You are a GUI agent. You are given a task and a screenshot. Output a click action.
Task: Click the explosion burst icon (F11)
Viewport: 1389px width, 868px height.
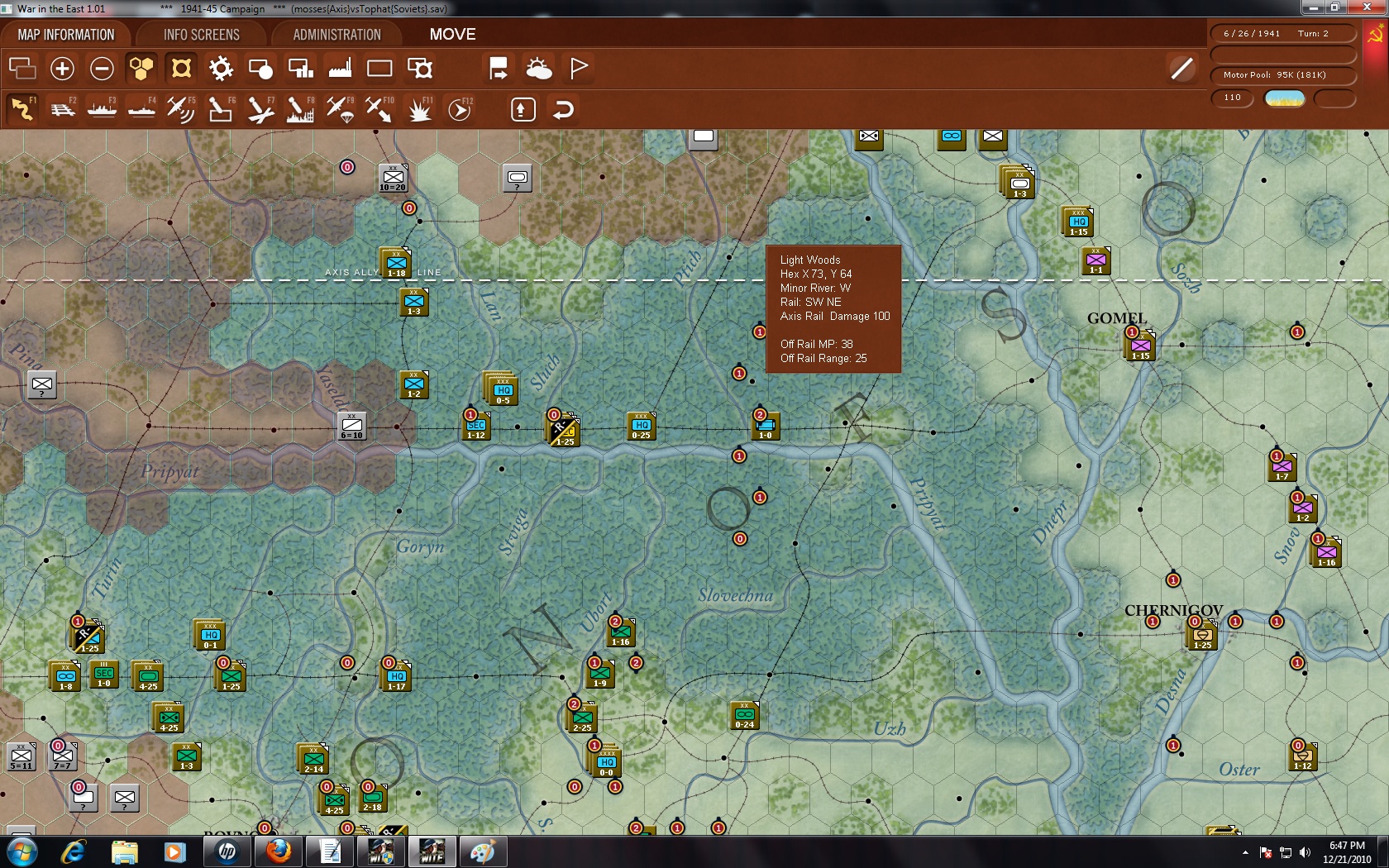click(x=420, y=109)
